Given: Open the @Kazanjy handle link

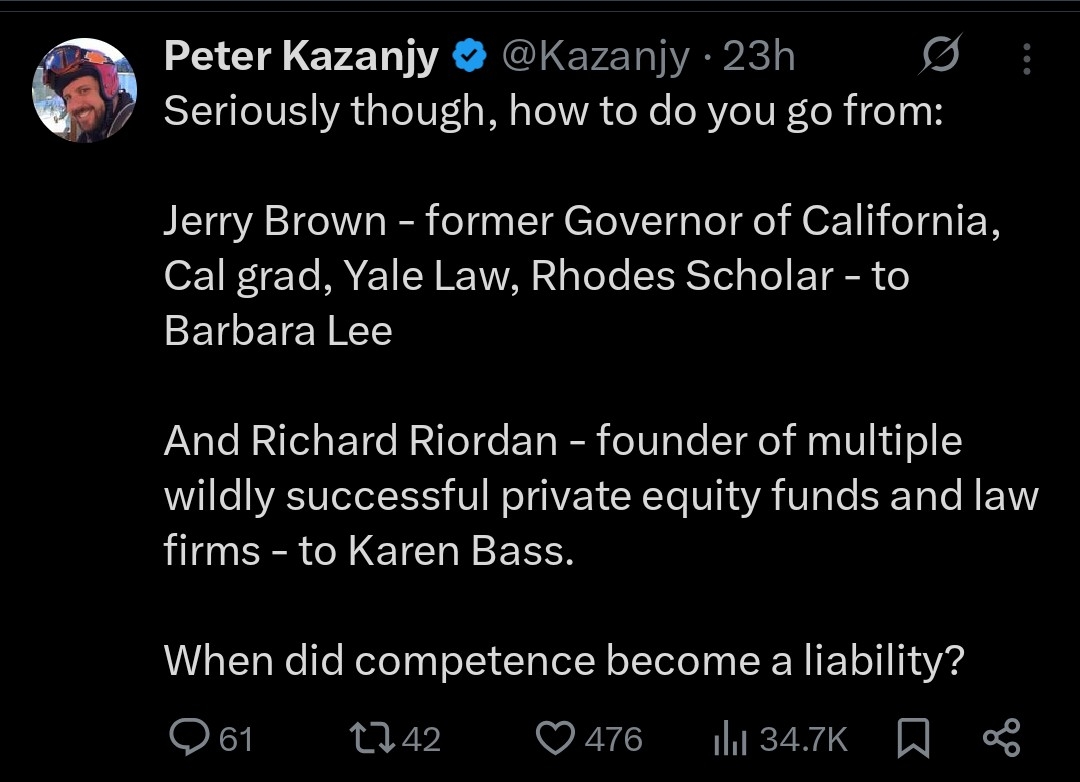Looking at the screenshot, I should pos(594,58).
